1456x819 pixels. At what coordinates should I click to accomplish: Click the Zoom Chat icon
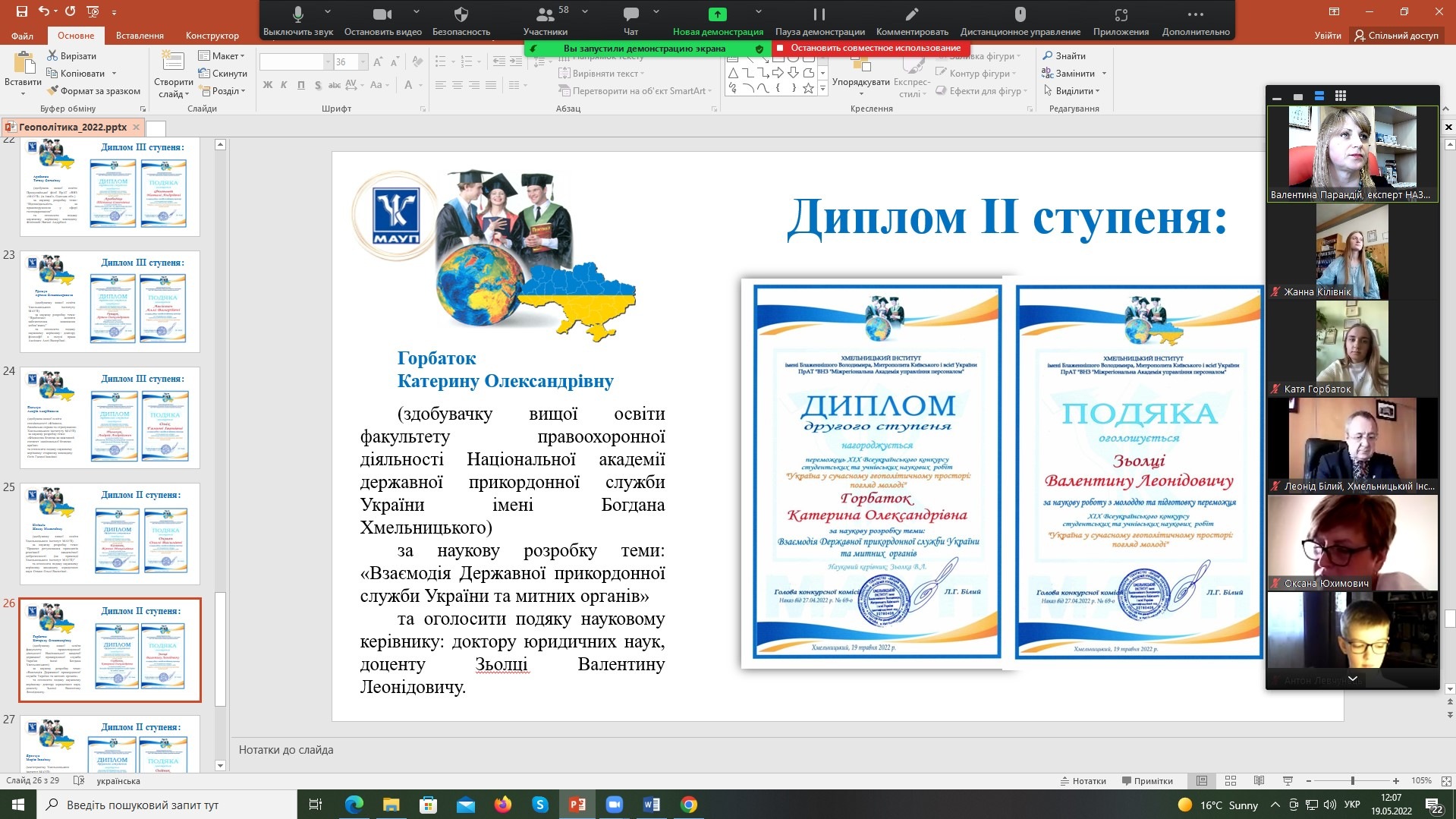coord(631,15)
